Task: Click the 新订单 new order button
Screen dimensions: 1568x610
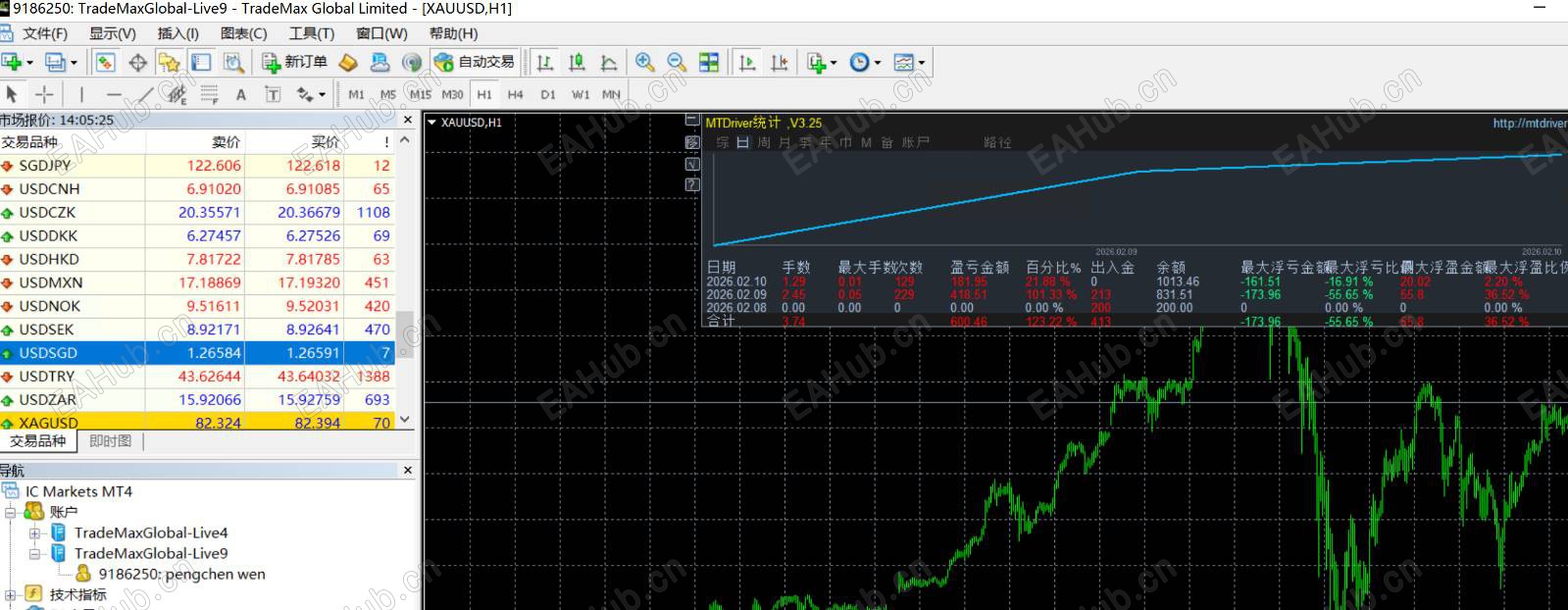Action: pyautogui.click(x=295, y=62)
